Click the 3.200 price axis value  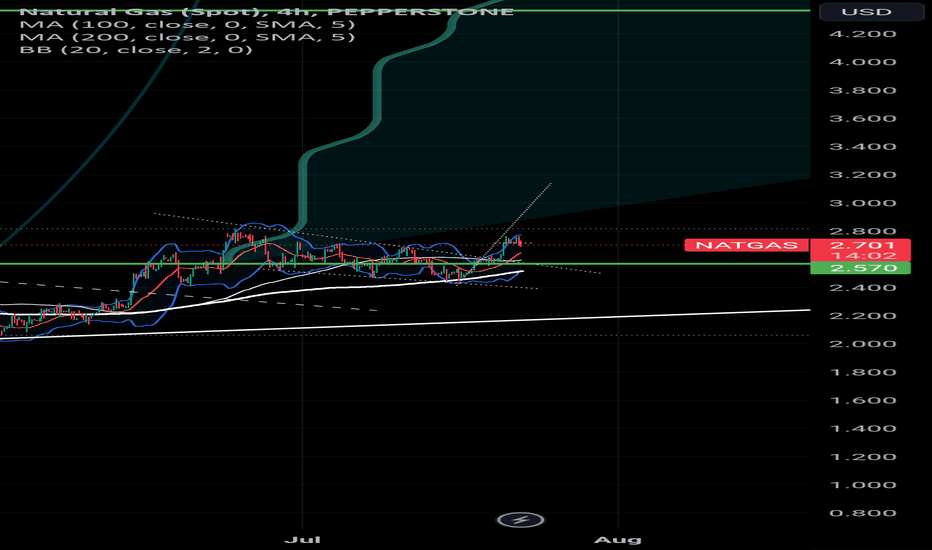862,175
